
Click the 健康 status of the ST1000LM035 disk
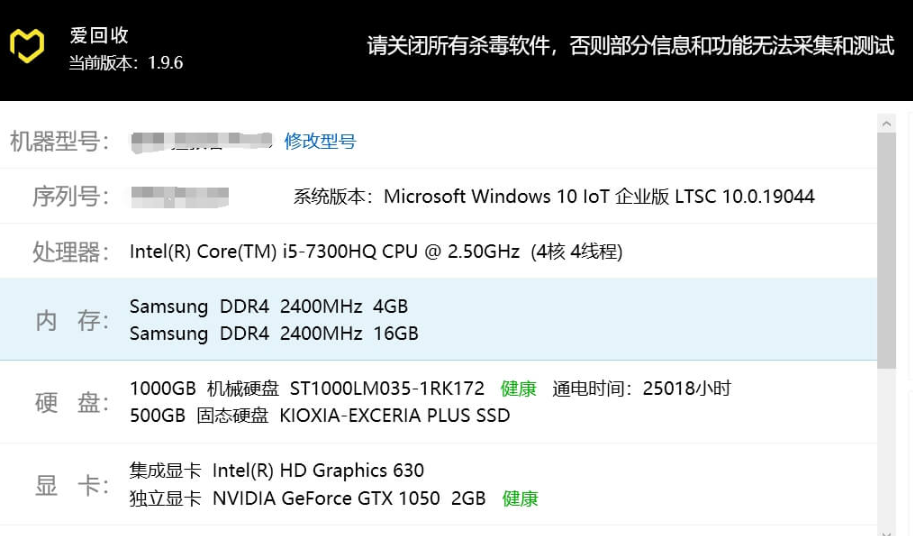tap(519, 388)
